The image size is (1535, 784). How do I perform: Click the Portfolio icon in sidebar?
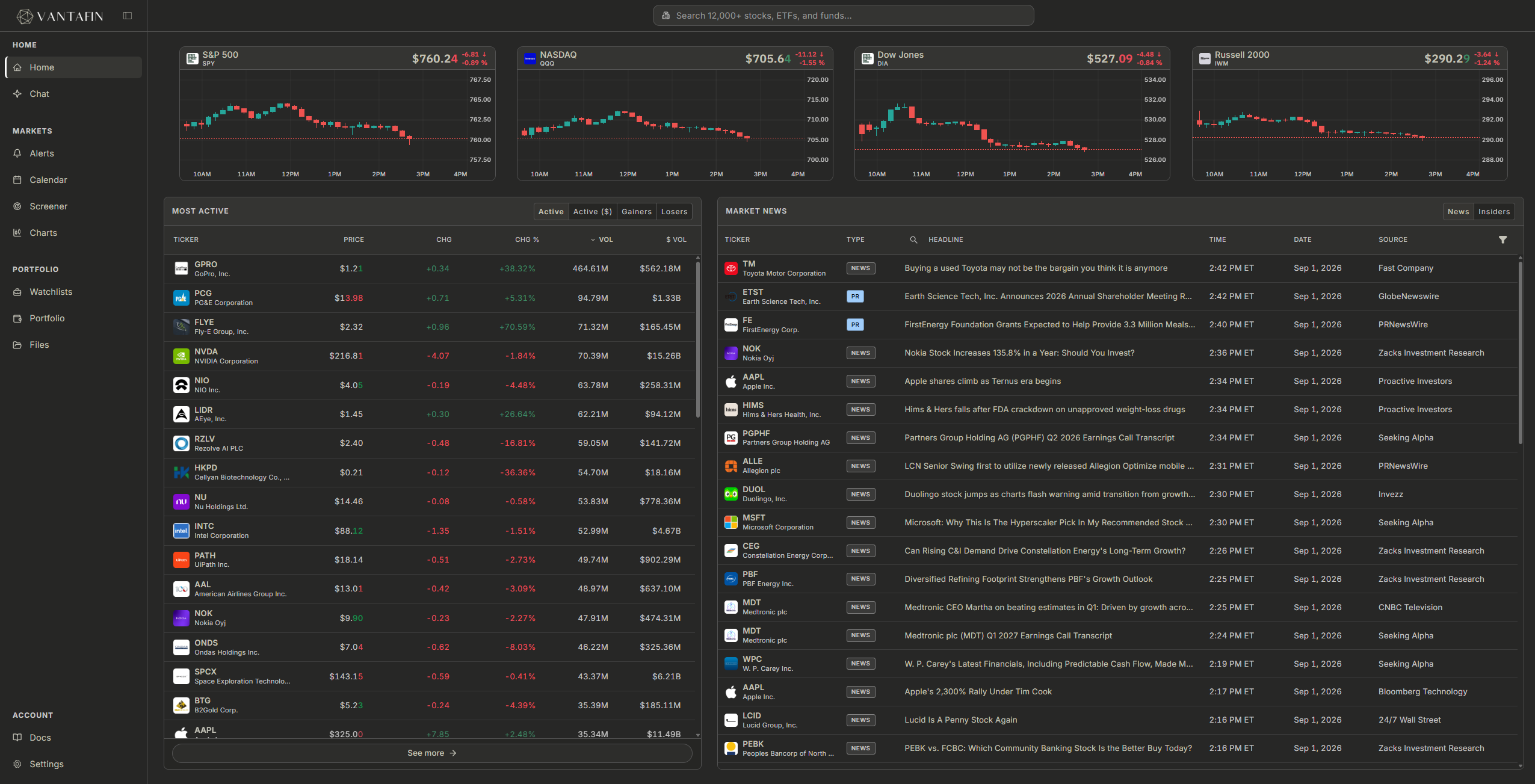(x=17, y=318)
